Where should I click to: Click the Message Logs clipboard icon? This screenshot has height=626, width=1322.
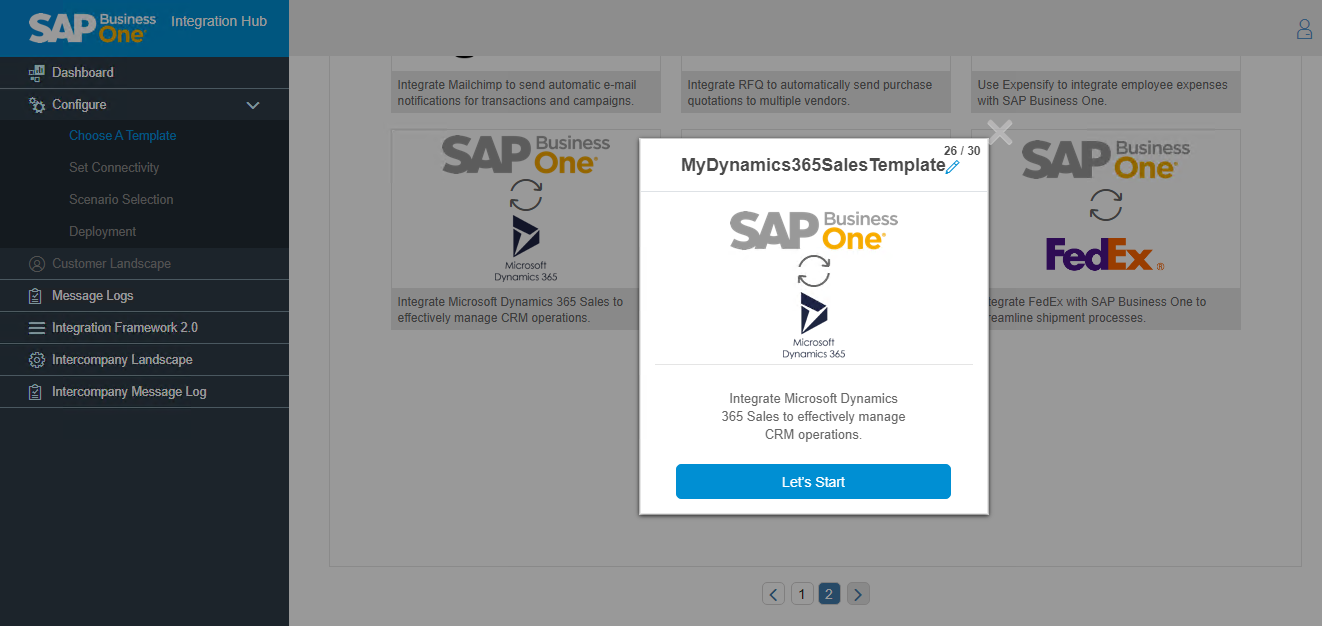pos(37,296)
